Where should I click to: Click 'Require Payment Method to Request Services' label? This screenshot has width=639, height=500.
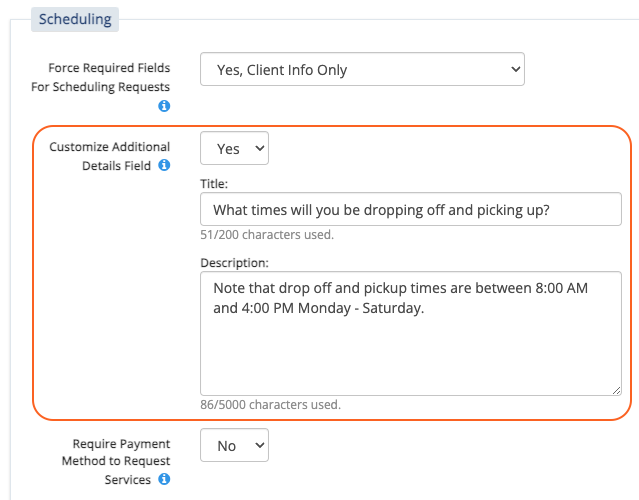[116, 461]
